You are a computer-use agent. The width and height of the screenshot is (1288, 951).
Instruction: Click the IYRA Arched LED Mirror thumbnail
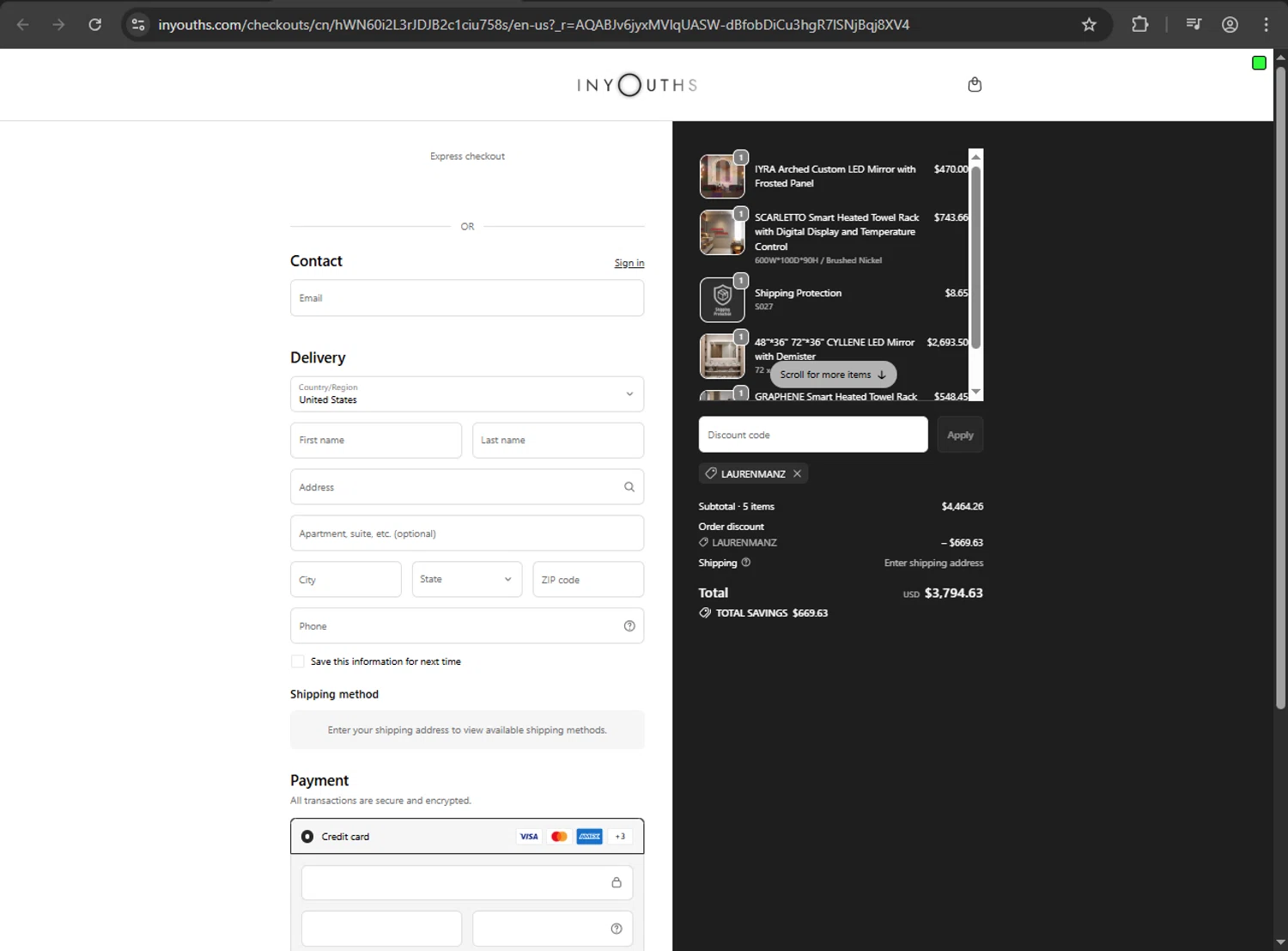(722, 176)
